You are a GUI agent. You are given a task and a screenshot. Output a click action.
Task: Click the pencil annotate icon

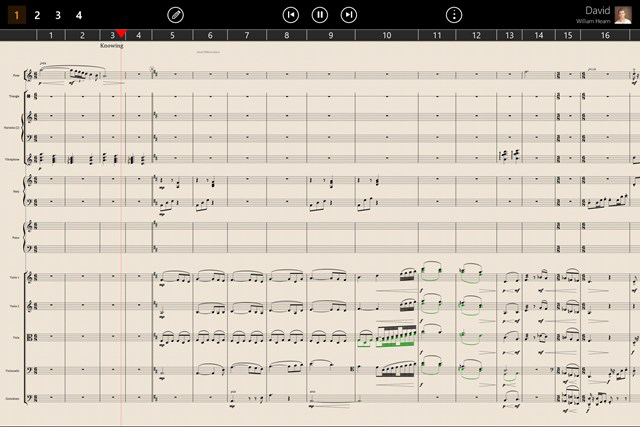175,15
